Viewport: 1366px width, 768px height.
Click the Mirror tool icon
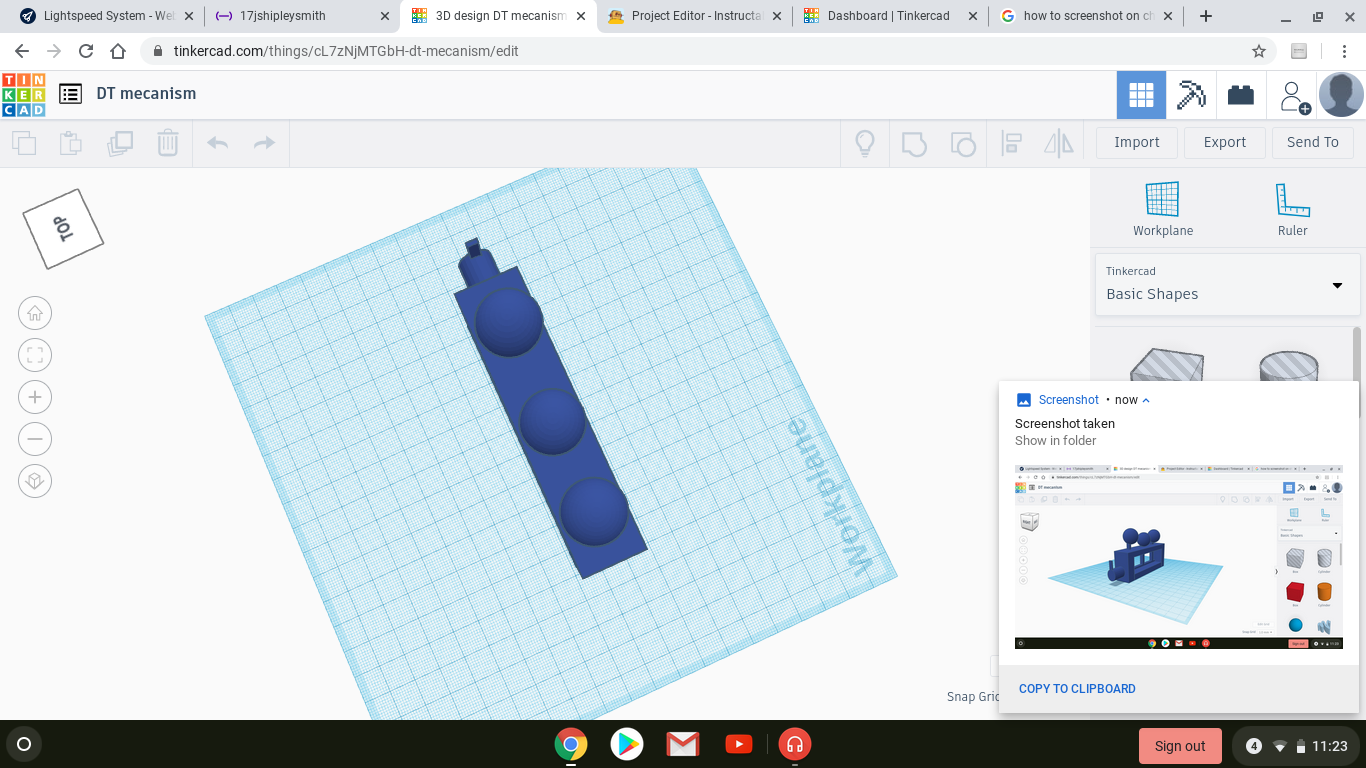[x=1059, y=143]
